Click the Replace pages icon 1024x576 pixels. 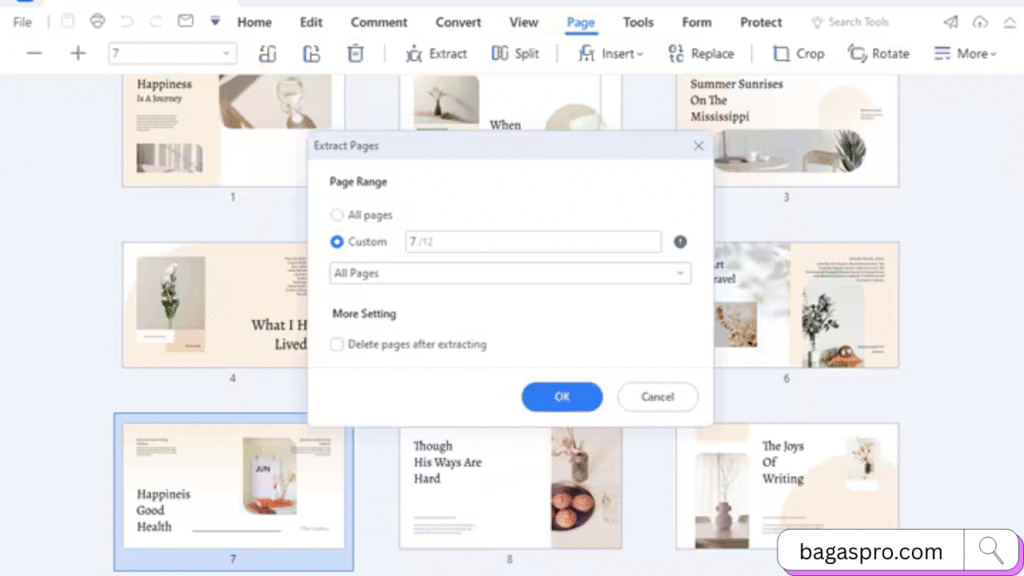tap(676, 54)
